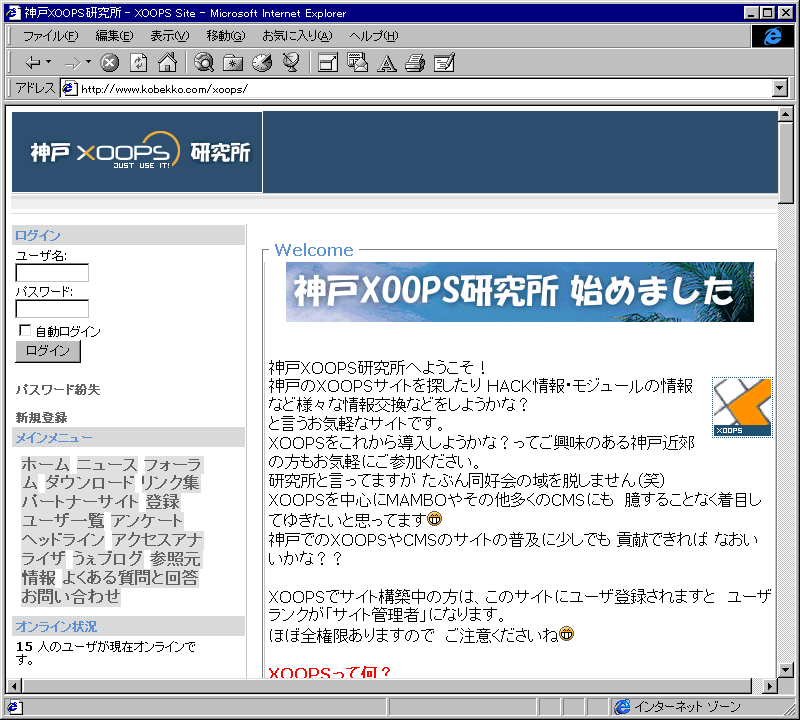Open the ホーム menu link
800x720 pixels.
tap(45, 464)
